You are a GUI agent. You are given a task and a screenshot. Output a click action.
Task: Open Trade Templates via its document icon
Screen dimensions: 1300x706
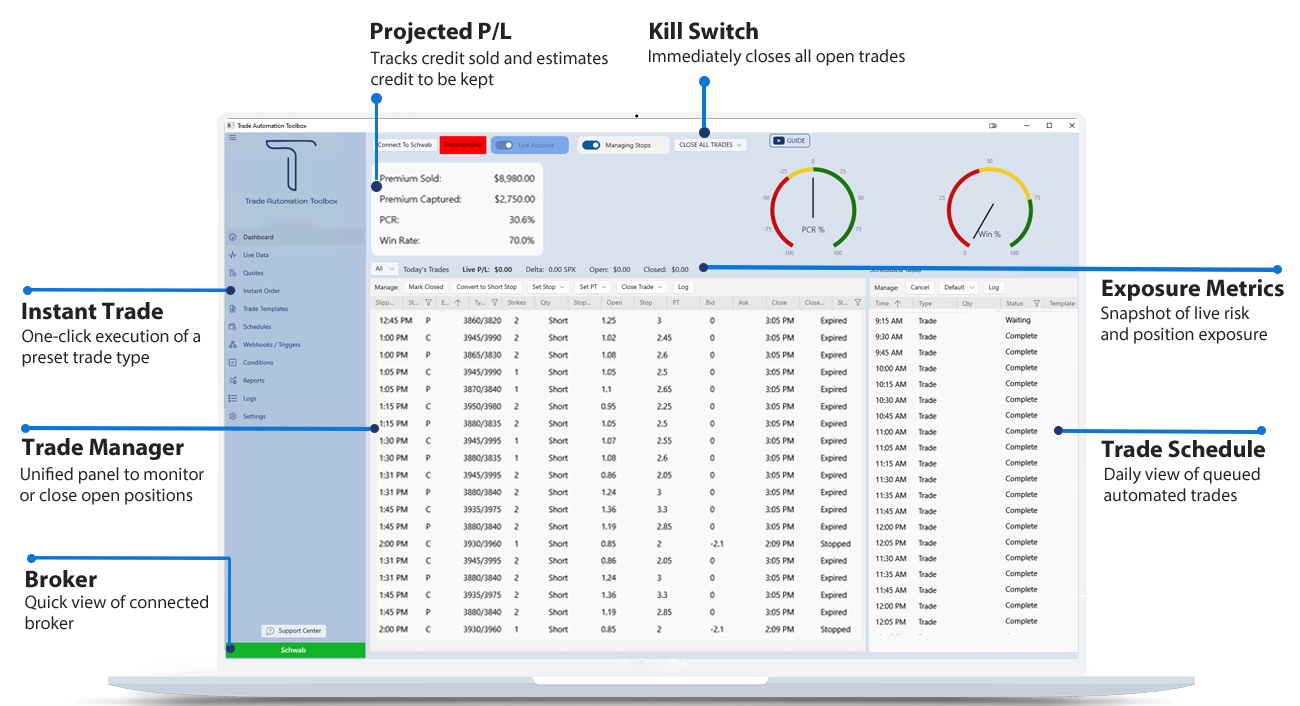pyautogui.click(x=233, y=309)
